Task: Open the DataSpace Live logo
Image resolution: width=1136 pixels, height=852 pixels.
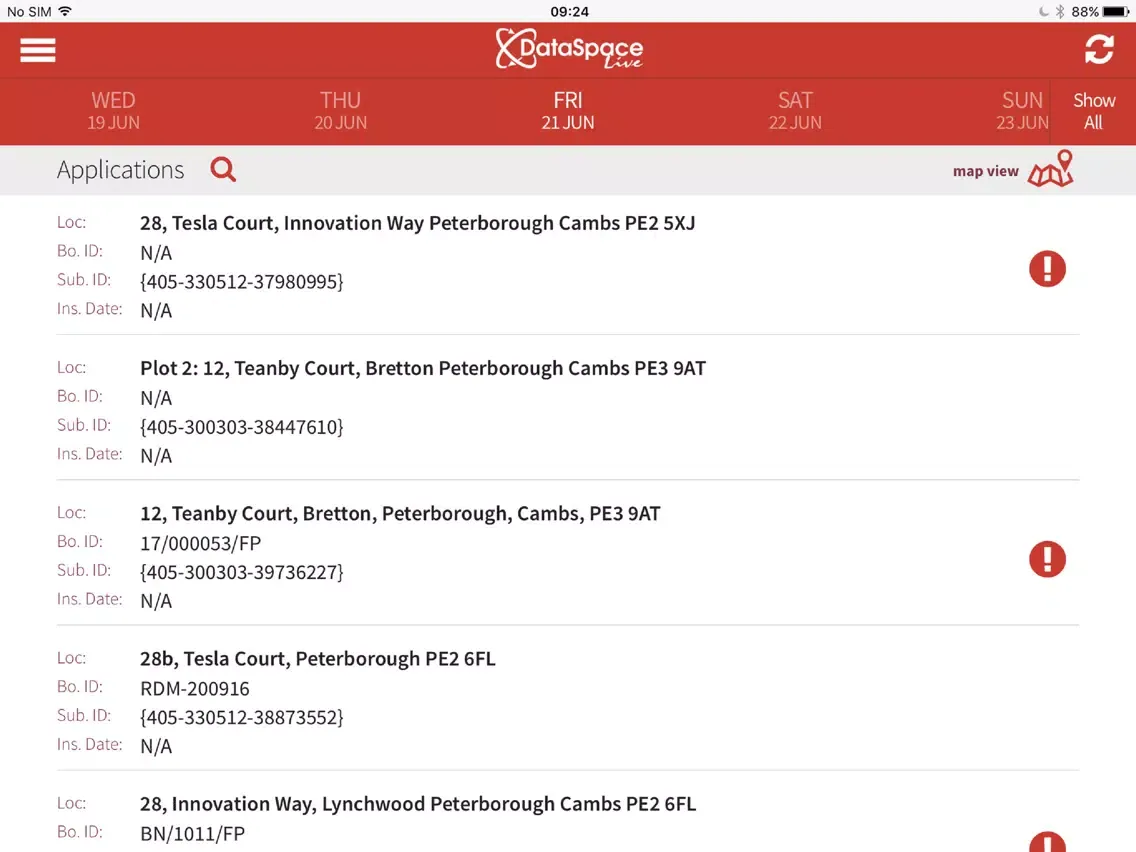Action: point(569,49)
